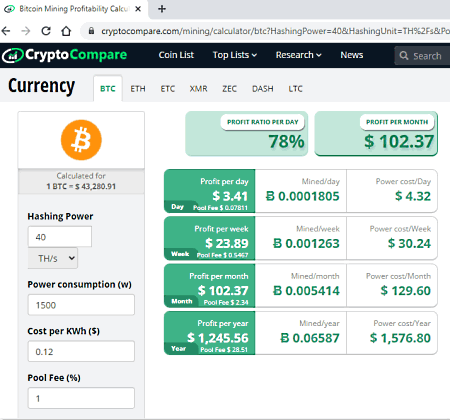Switch to the ETC currency tab
This screenshot has height=420, width=450.
167,89
